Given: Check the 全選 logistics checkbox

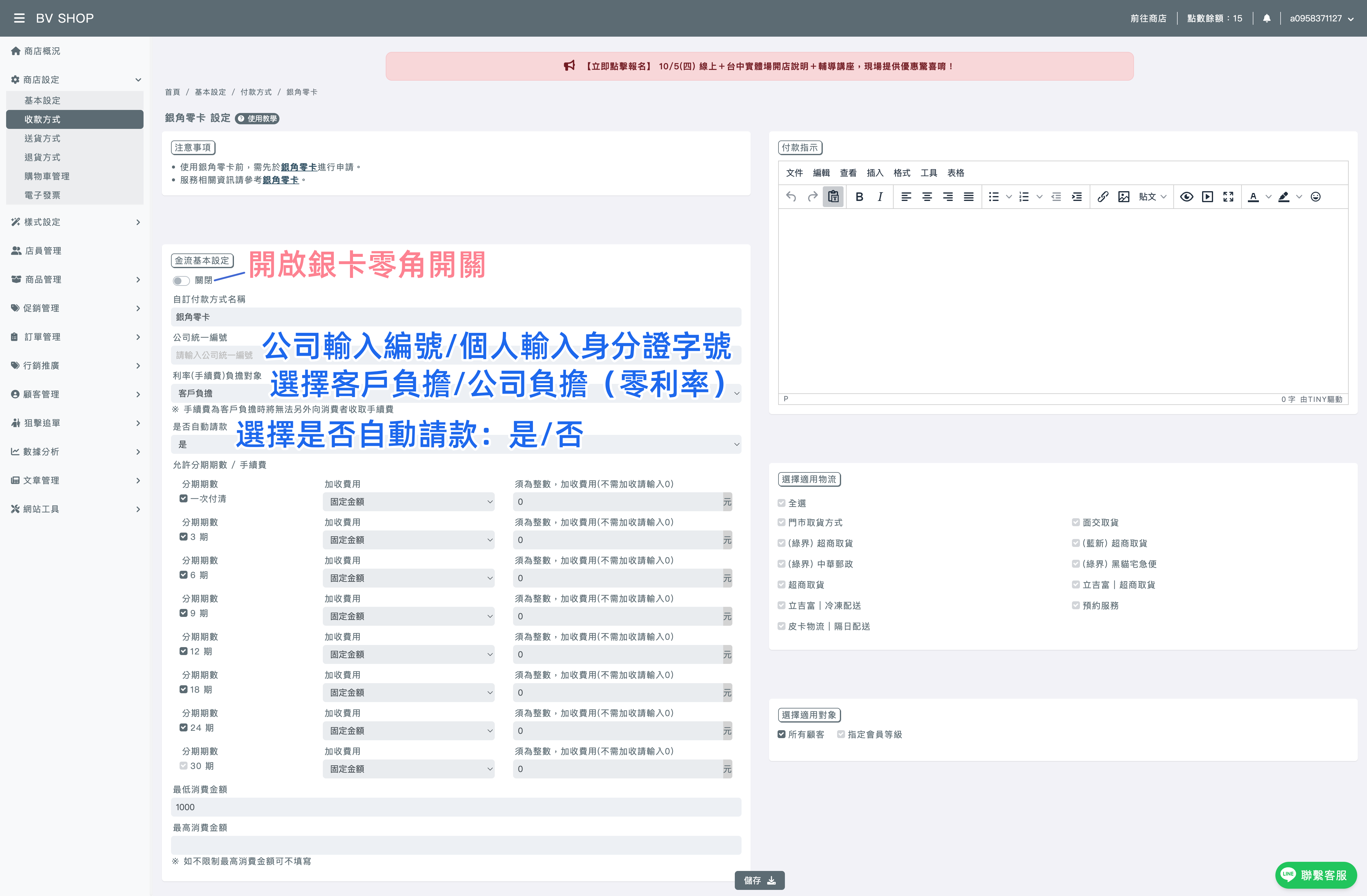Looking at the screenshot, I should [782, 503].
